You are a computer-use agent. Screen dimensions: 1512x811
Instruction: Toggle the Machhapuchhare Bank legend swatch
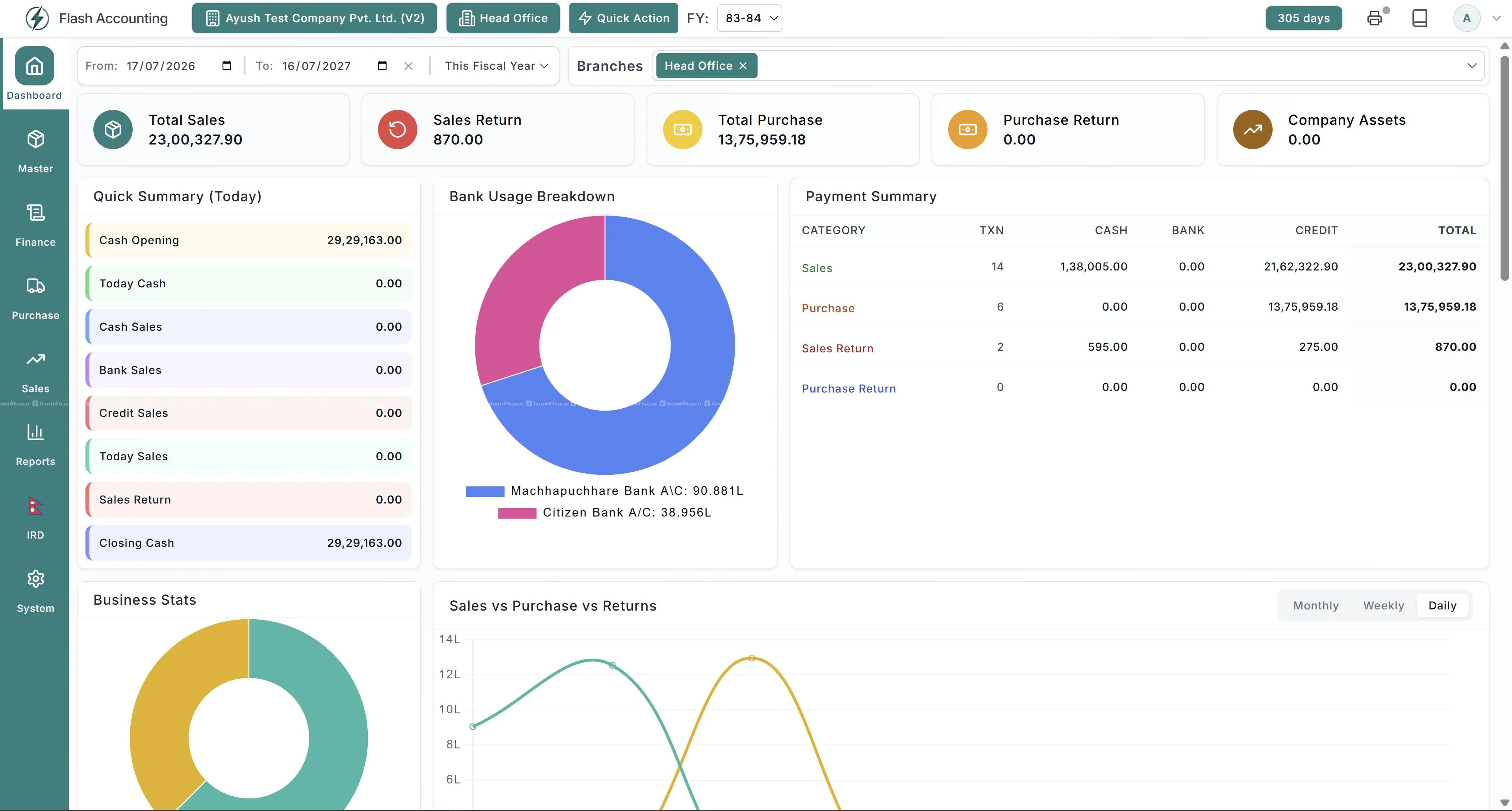(x=485, y=491)
